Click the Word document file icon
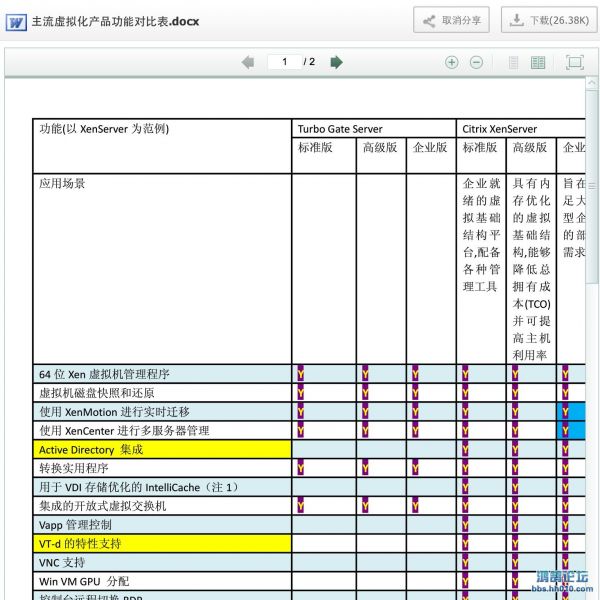Screen dimensions: 600x600 coord(16,22)
